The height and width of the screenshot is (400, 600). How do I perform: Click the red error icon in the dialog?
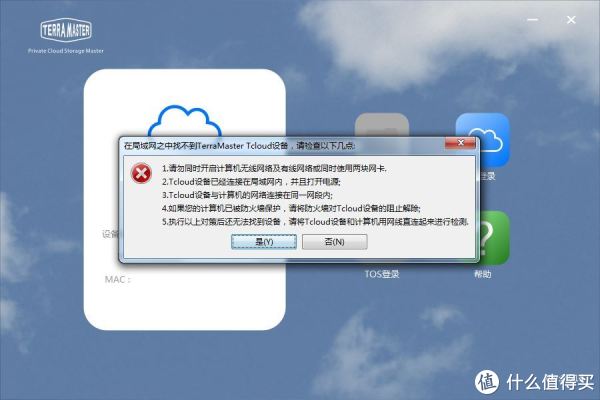[x=141, y=173]
